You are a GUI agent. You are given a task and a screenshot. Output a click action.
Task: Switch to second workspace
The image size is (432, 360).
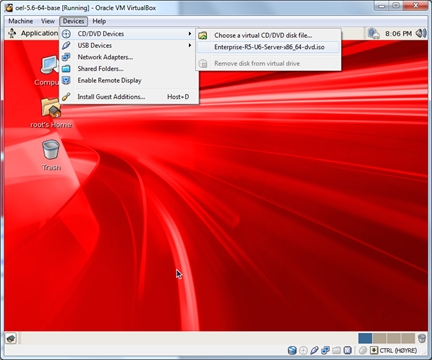[379, 338]
